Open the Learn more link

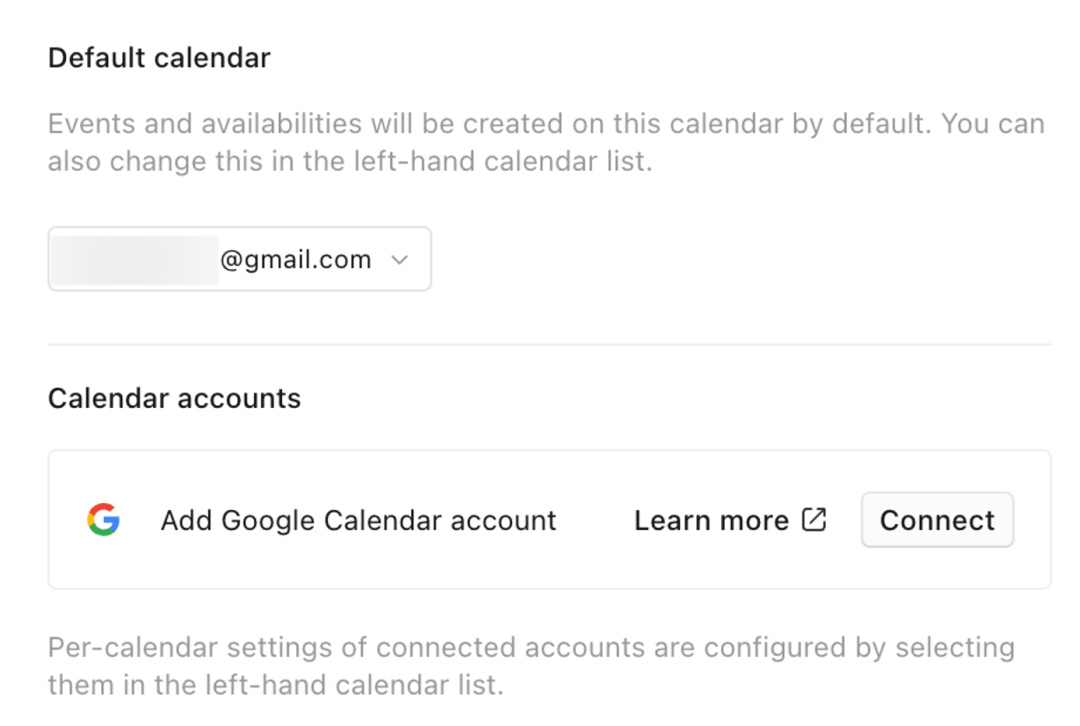click(x=711, y=520)
